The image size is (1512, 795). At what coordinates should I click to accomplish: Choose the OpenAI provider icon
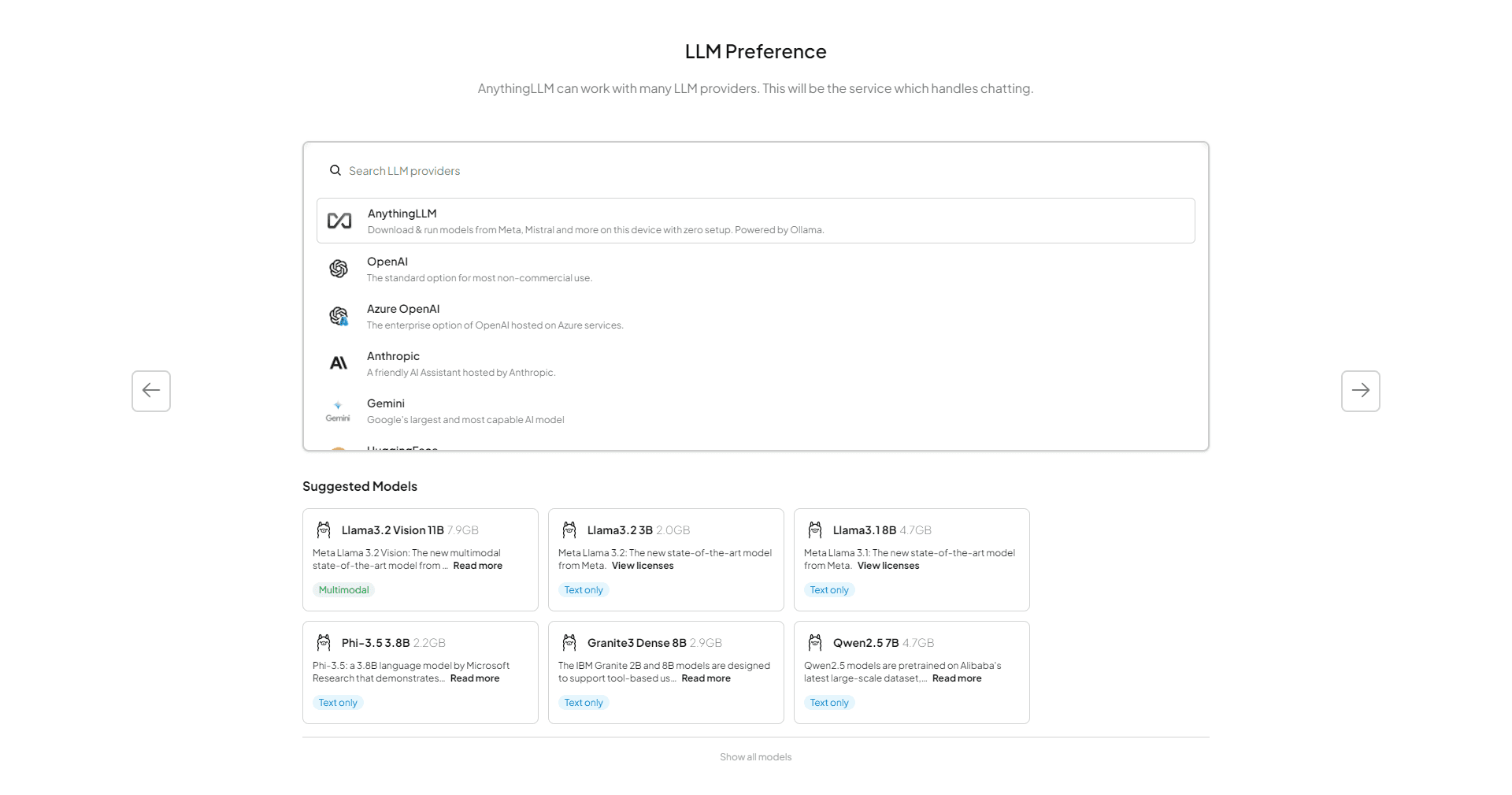coord(339,269)
